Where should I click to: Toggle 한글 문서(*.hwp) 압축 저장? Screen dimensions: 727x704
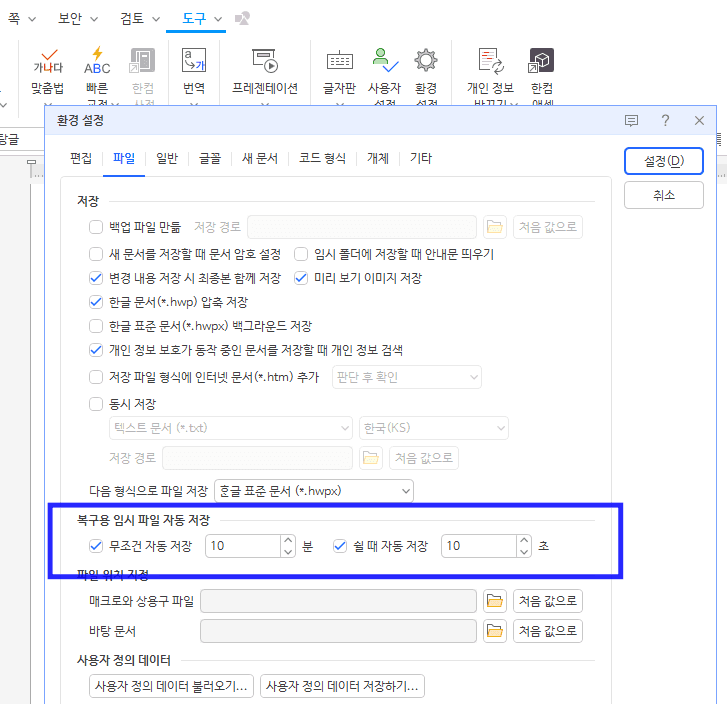tap(96, 302)
